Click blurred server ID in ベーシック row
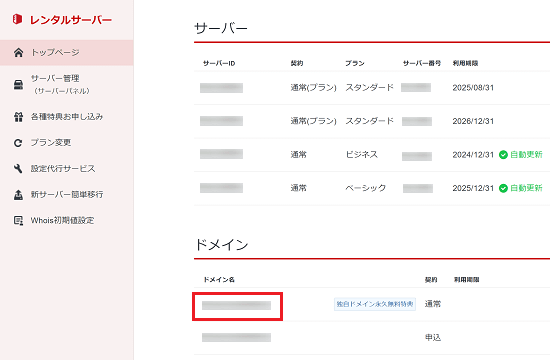This screenshot has height=360, width=550. [221, 188]
